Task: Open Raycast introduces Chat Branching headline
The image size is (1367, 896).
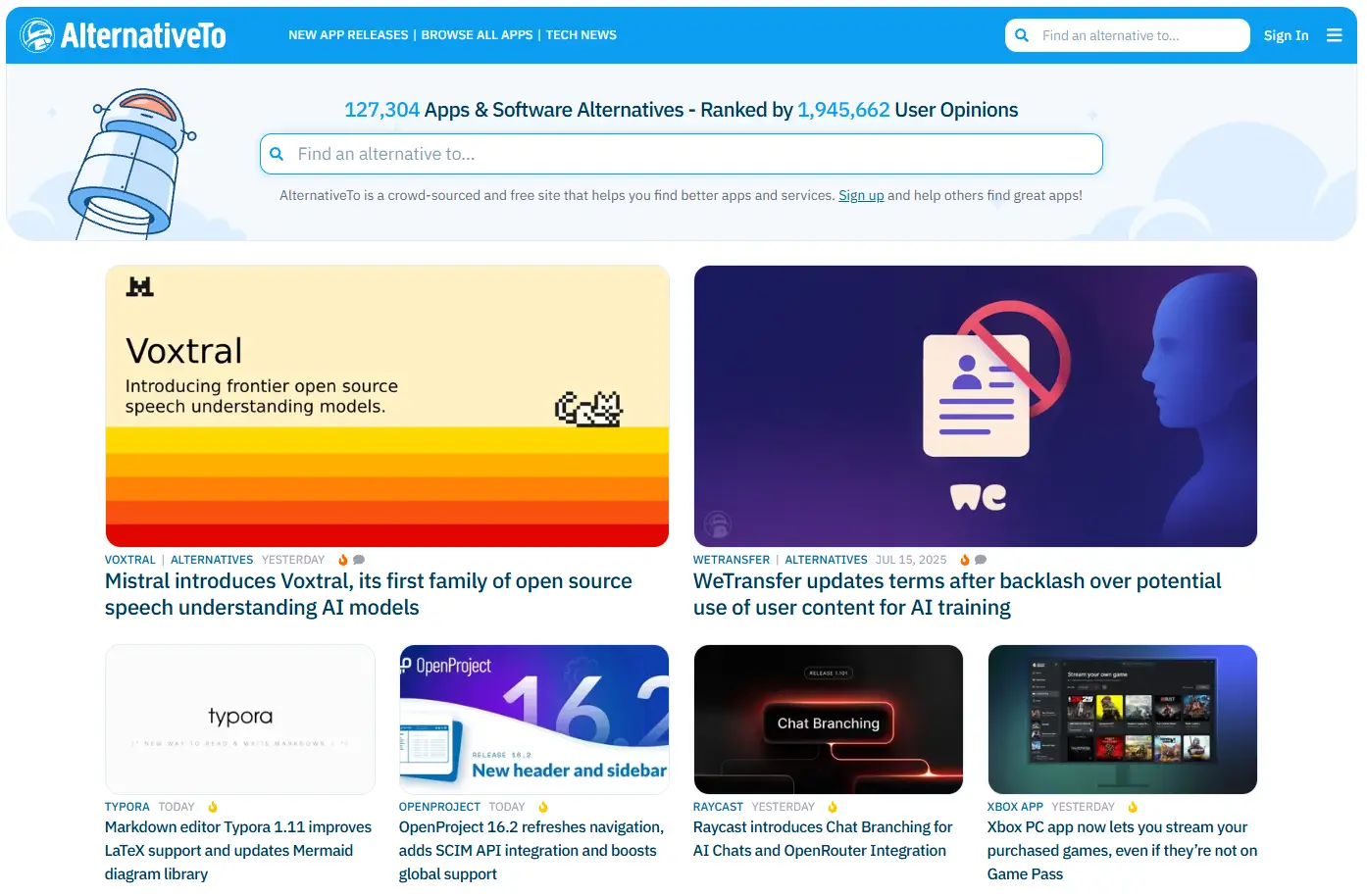Action: click(823, 838)
